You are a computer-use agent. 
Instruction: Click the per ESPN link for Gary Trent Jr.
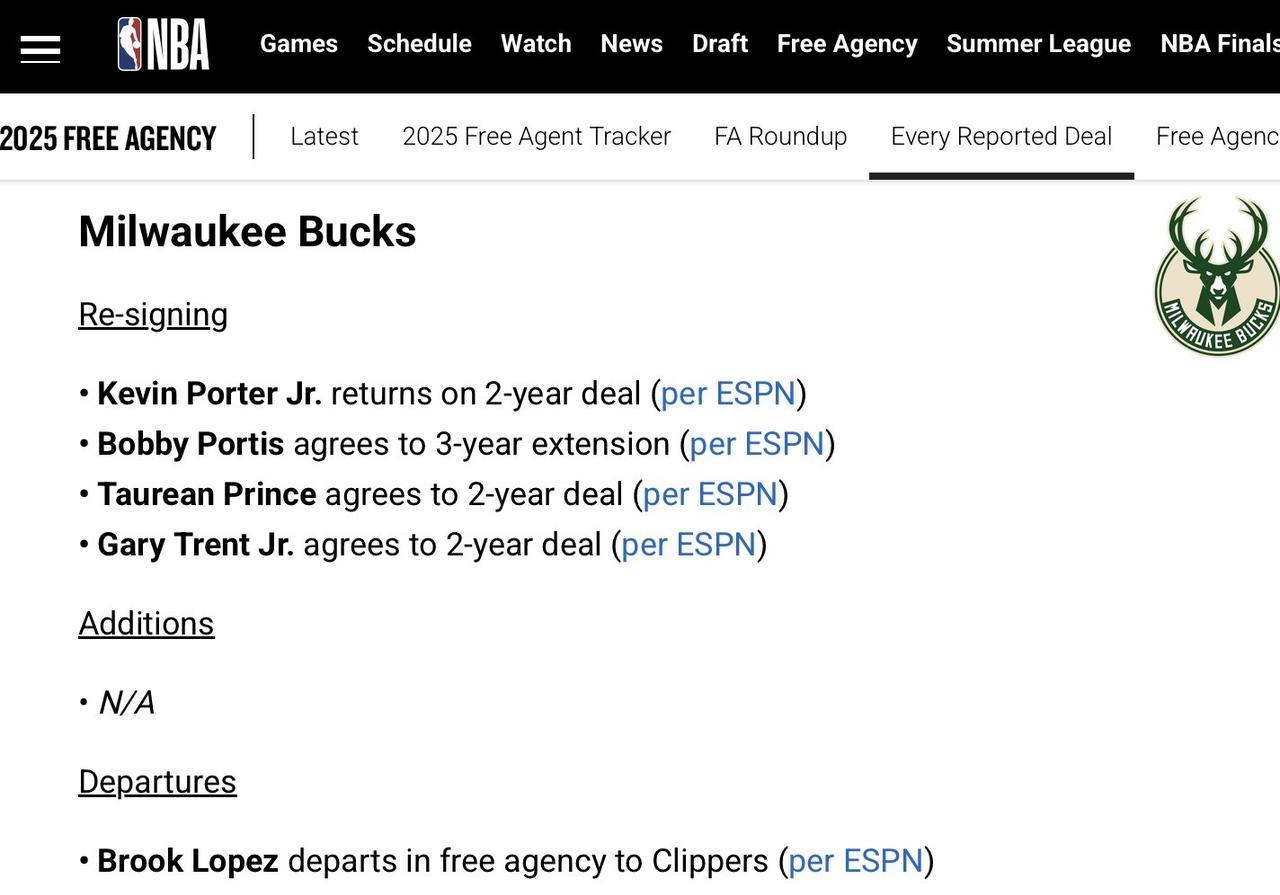tap(689, 544)
